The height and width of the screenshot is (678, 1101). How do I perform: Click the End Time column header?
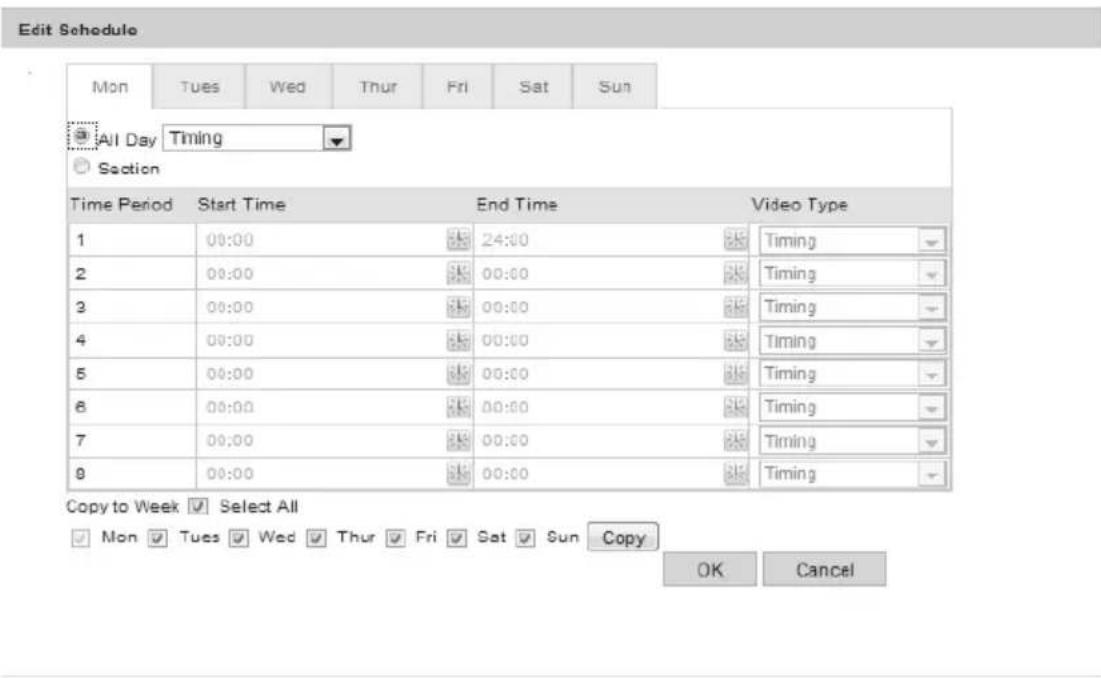(x=517, y=204)
